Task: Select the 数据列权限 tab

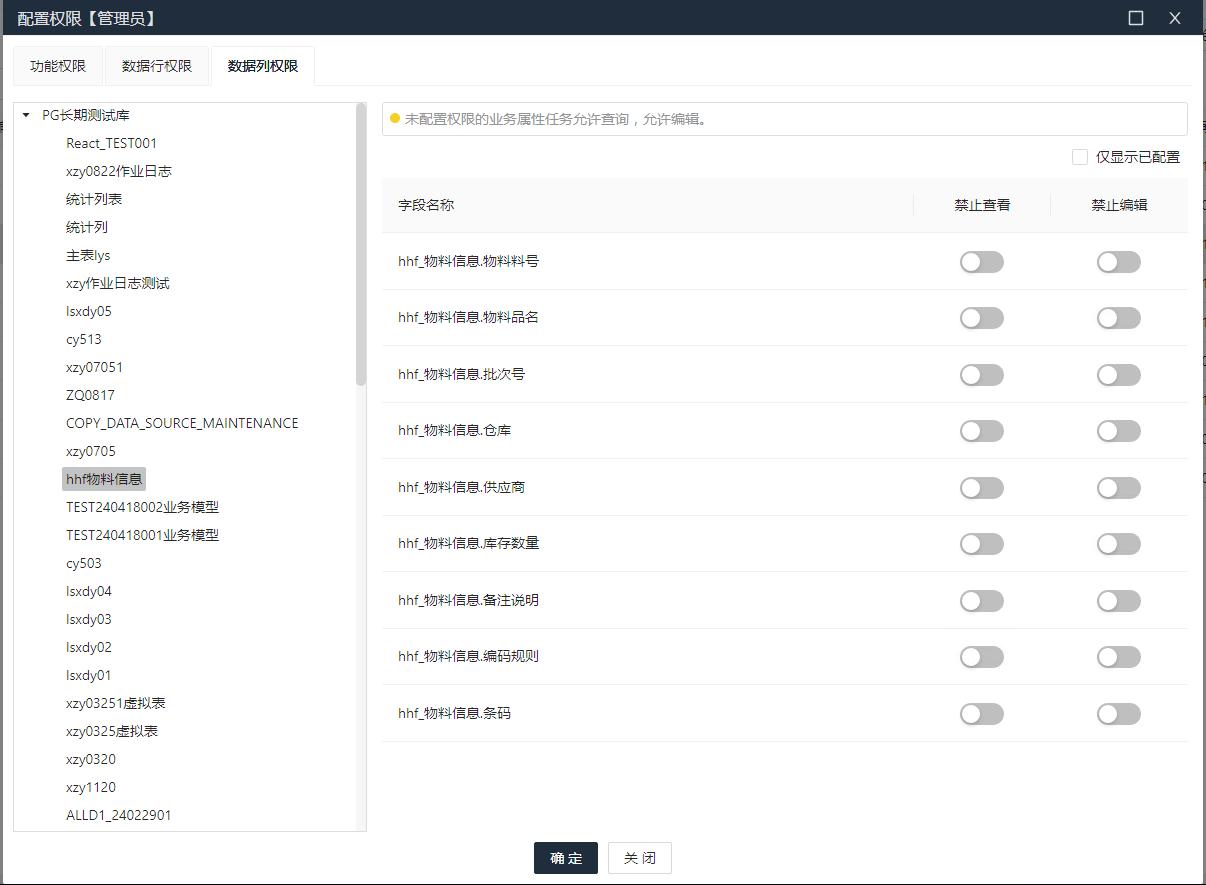Action: click(x=263, y=66)
